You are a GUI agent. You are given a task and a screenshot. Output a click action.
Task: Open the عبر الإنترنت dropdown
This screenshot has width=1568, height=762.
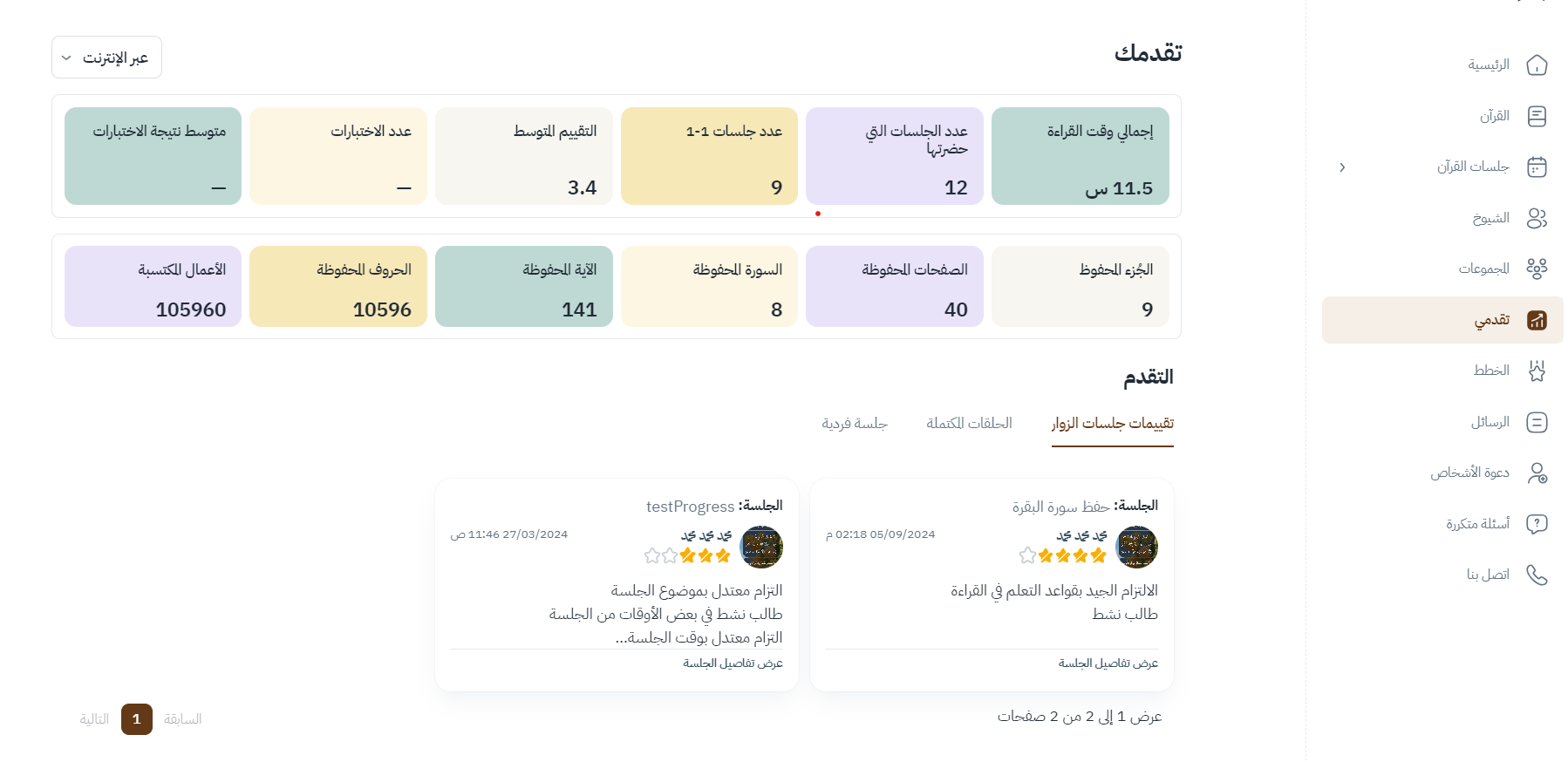tap(106, 58)
